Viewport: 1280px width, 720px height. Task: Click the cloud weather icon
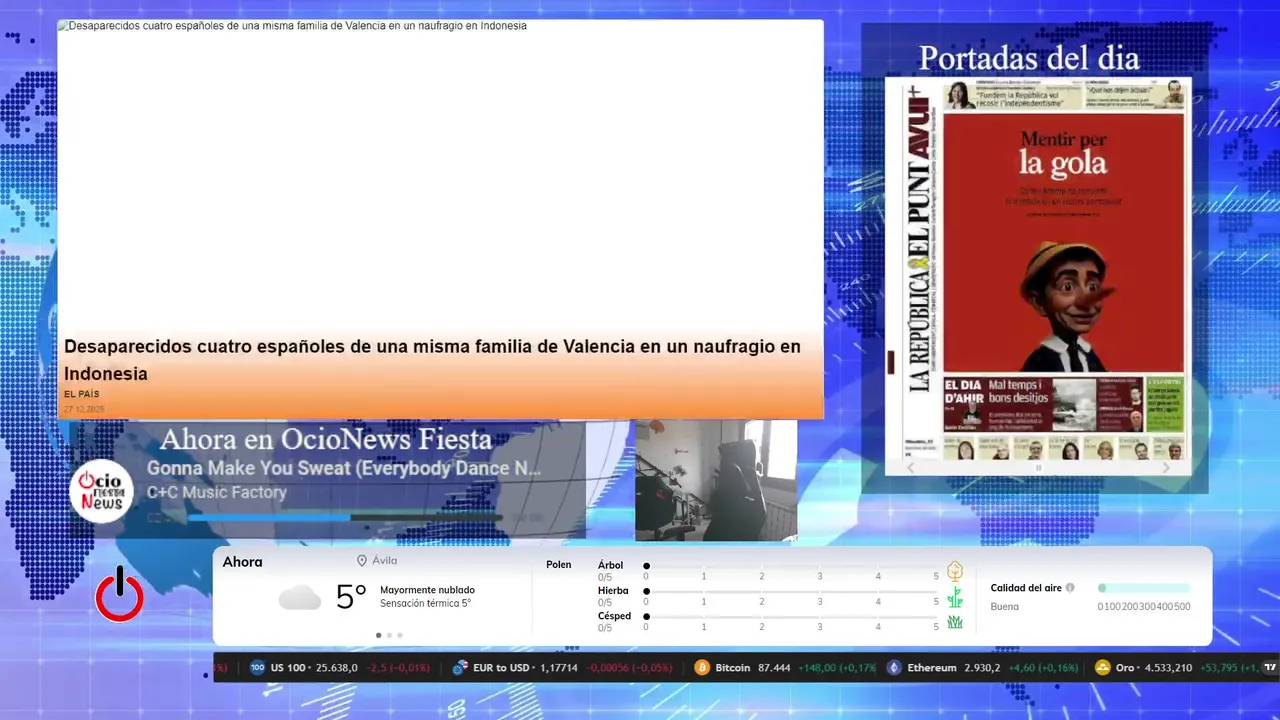300,598
